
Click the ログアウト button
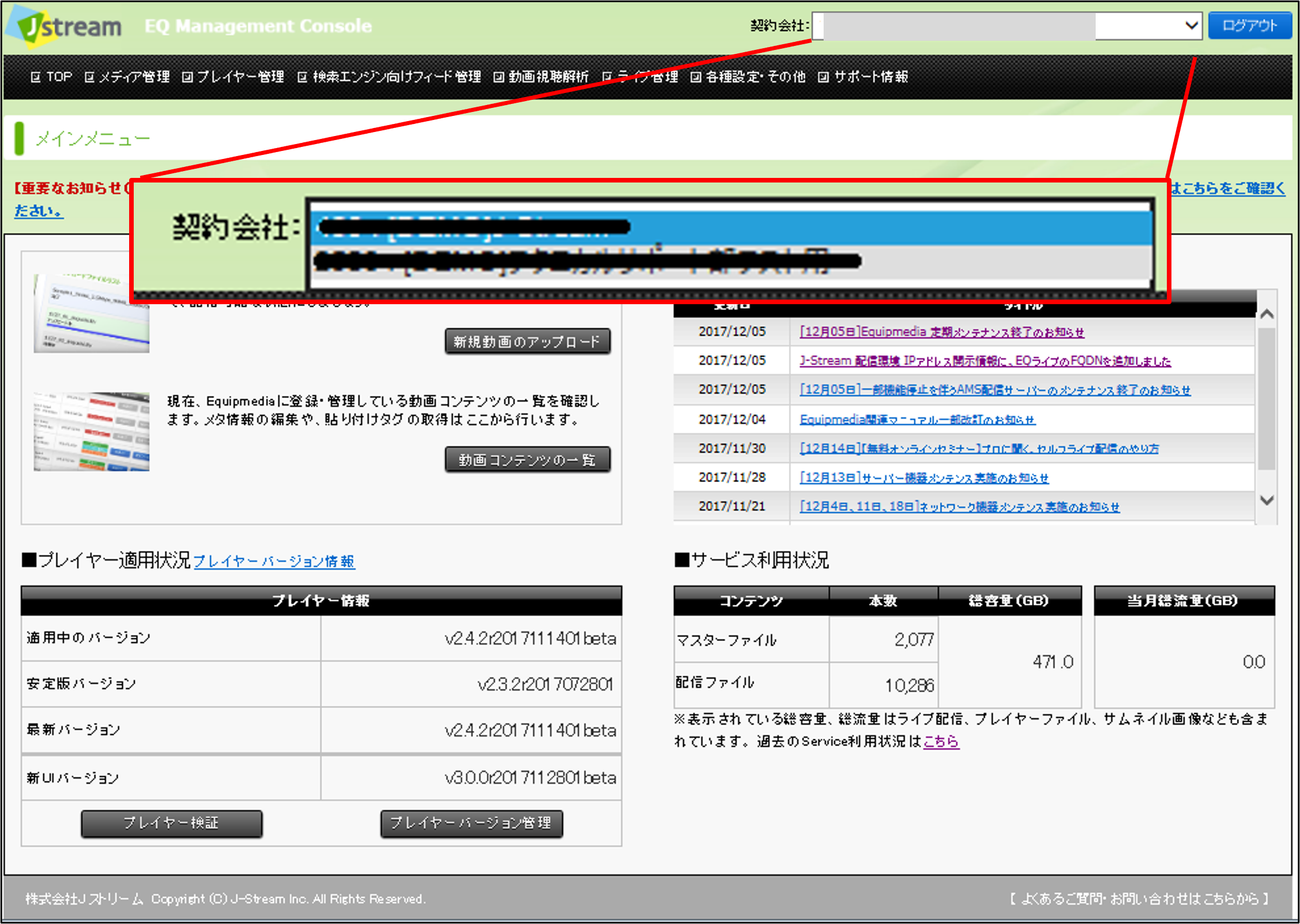[1250, 26]
